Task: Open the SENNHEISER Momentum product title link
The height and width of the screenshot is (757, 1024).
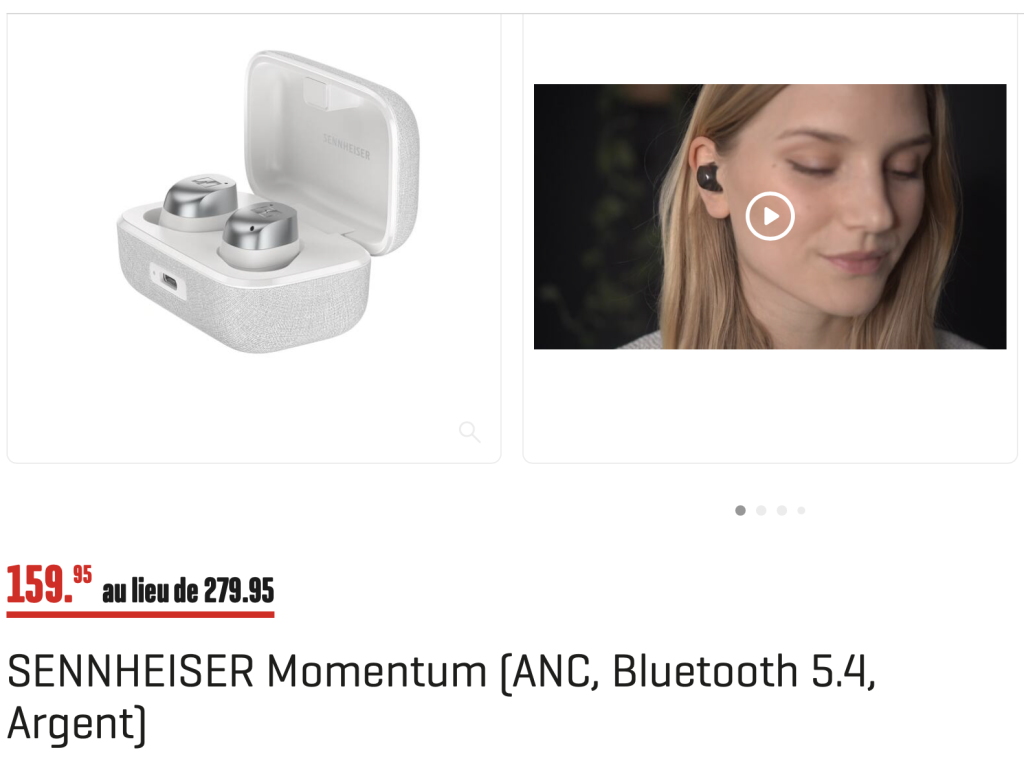Action: point(441,696)
